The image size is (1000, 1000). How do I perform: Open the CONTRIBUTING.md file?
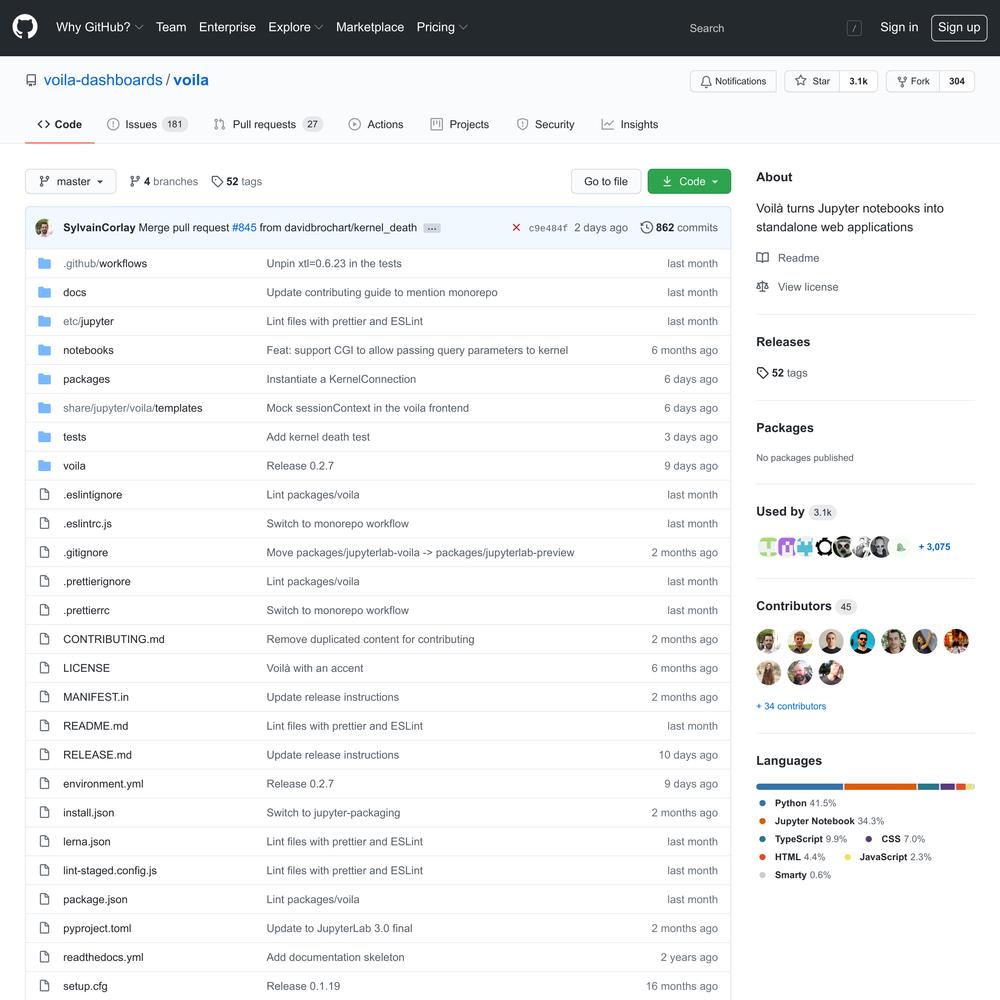tap(114, 639)
